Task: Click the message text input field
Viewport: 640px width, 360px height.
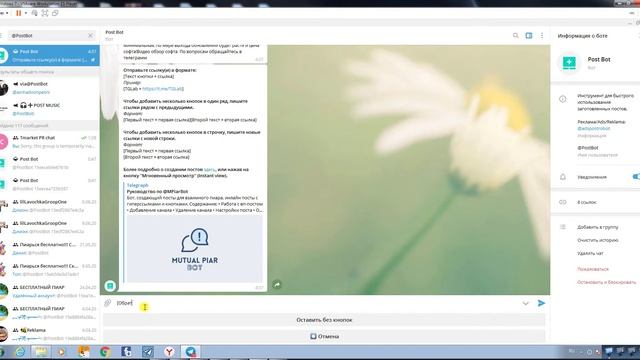Action: click(316, 303)
